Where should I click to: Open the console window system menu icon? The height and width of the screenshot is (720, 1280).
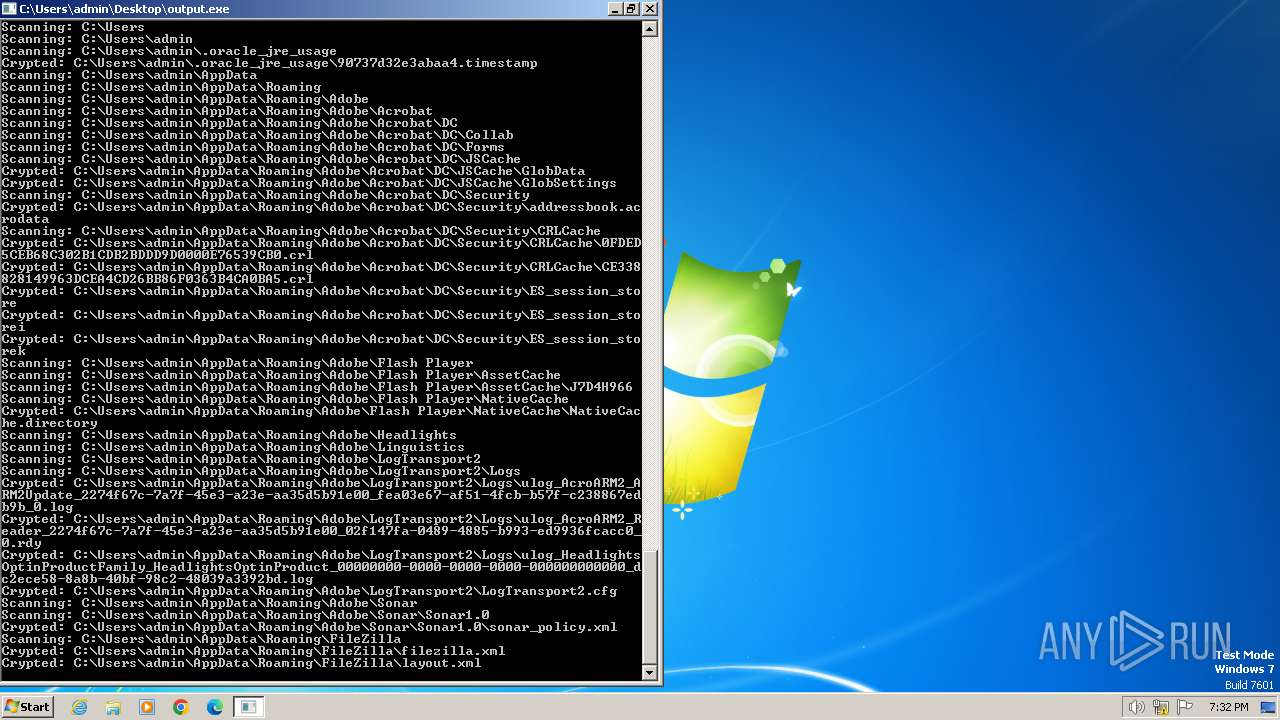pyautogui.click(x=9, y=8)
